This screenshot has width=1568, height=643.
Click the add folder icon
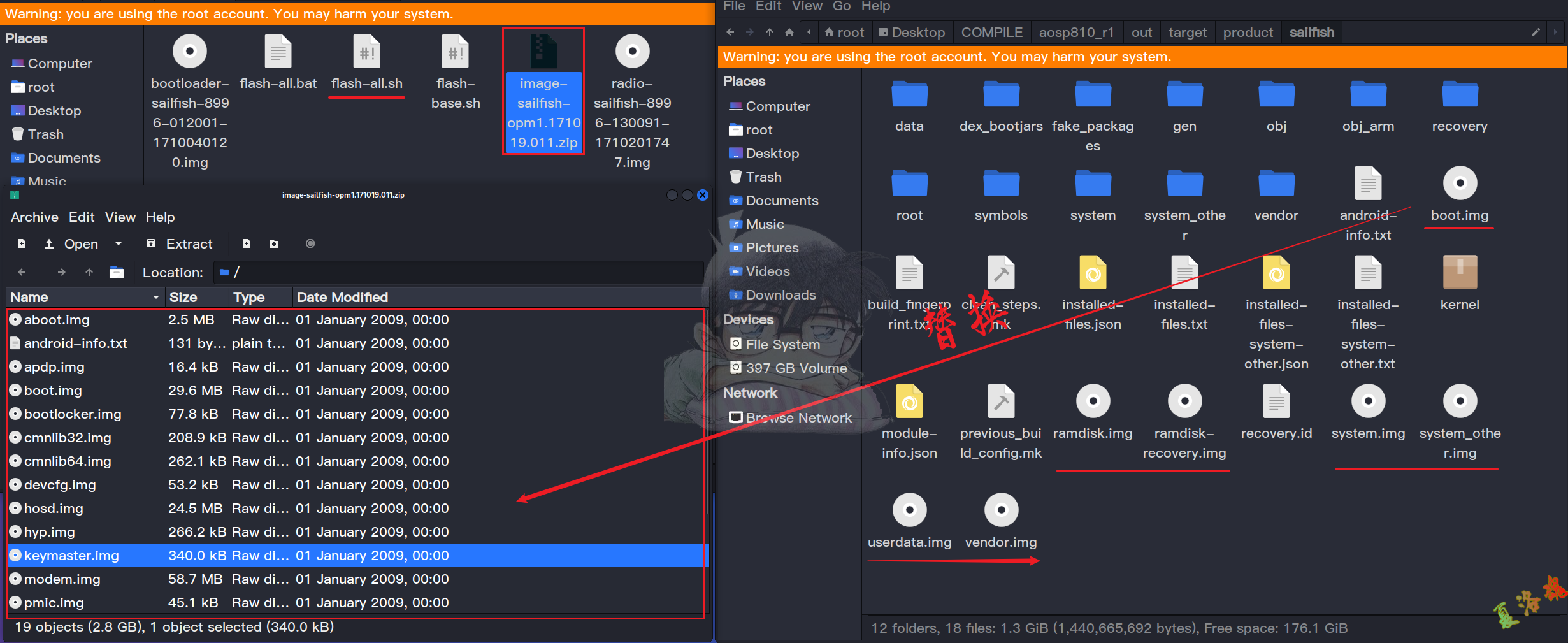click(x=274, y=244)
